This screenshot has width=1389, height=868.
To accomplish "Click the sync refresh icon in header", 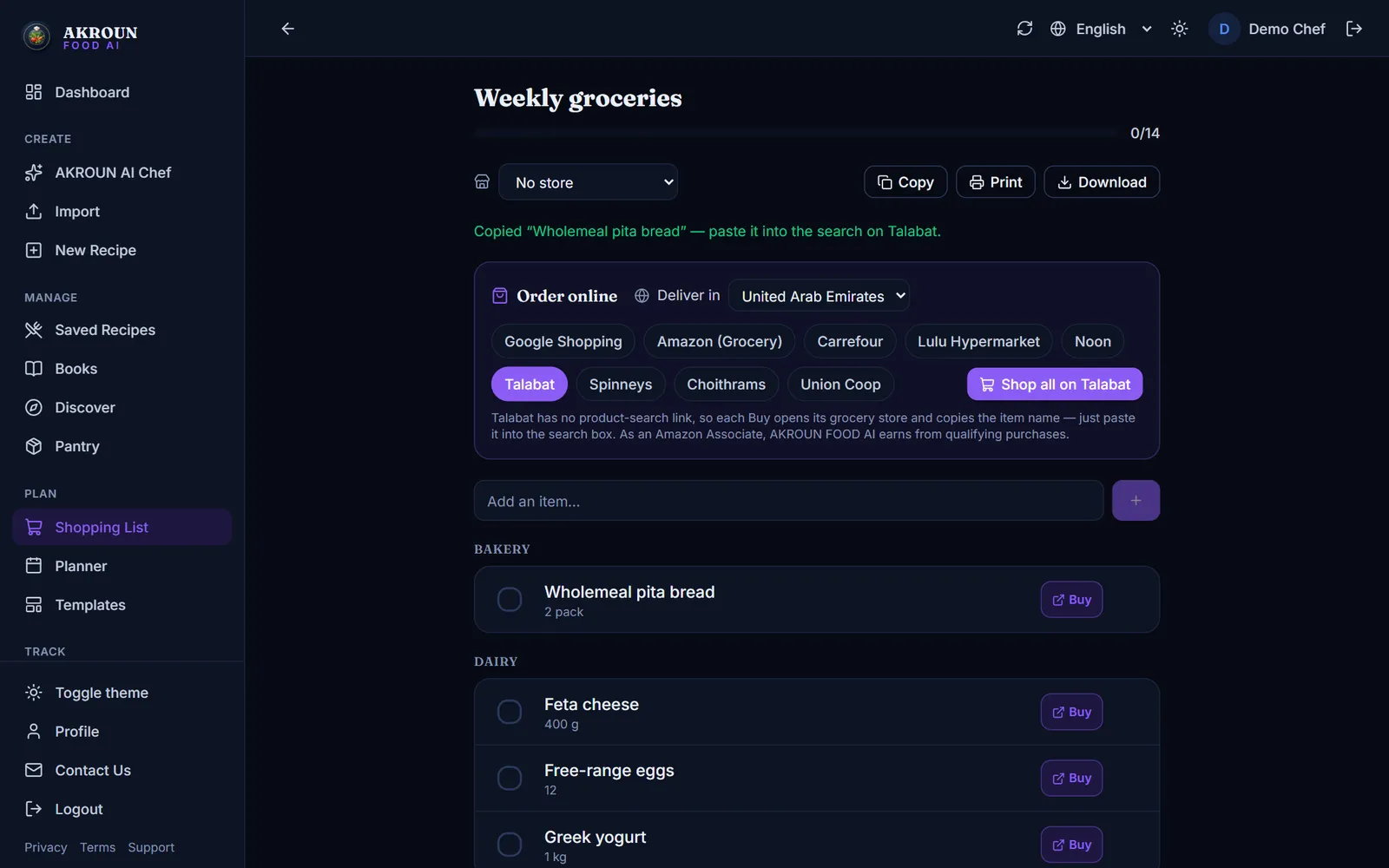I will click(x=1024, y=29).
